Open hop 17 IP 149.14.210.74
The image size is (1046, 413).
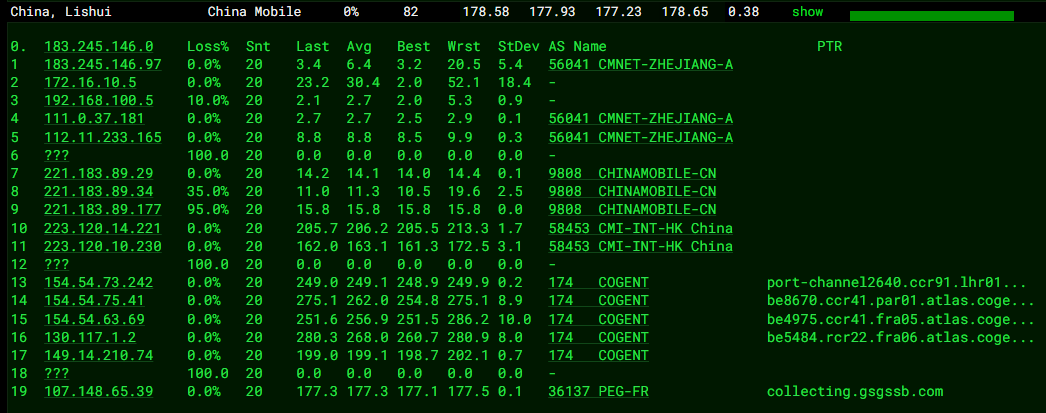(99, 356)
